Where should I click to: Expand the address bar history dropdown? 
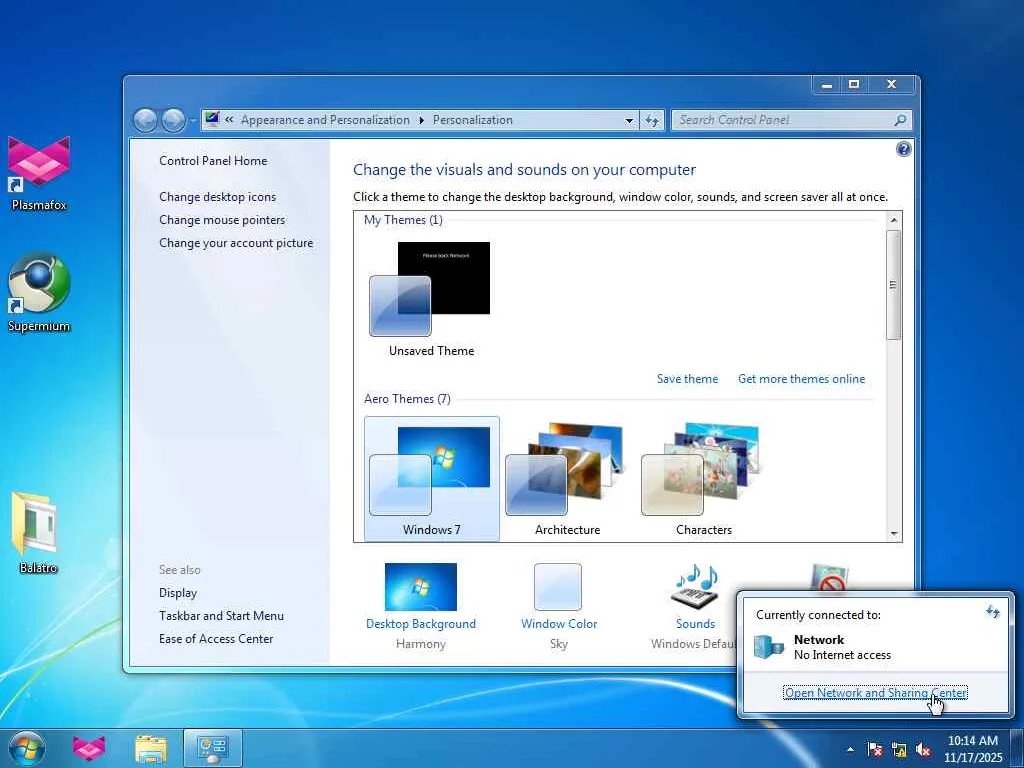click(x=629, y=120)
